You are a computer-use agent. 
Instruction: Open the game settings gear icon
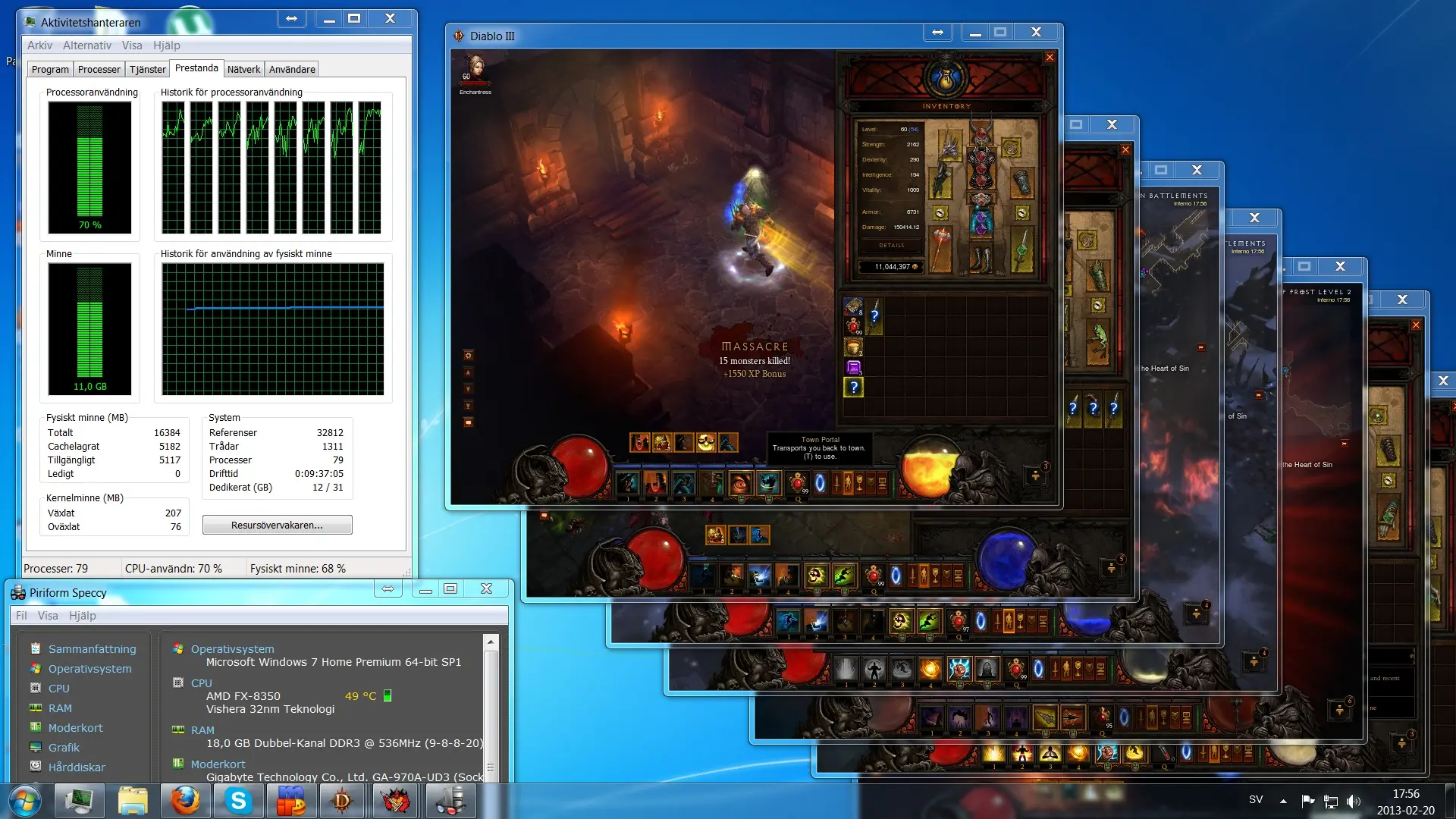click(468, 356)
